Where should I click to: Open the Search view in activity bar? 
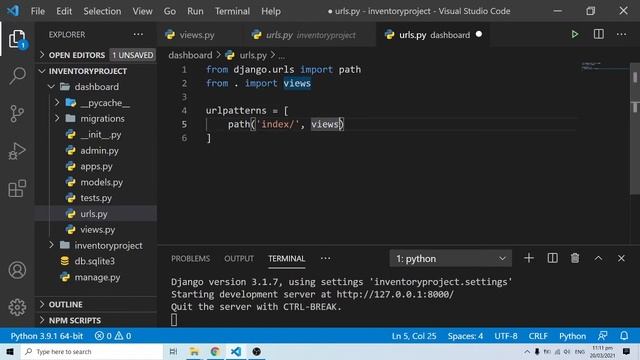[17, 76]
